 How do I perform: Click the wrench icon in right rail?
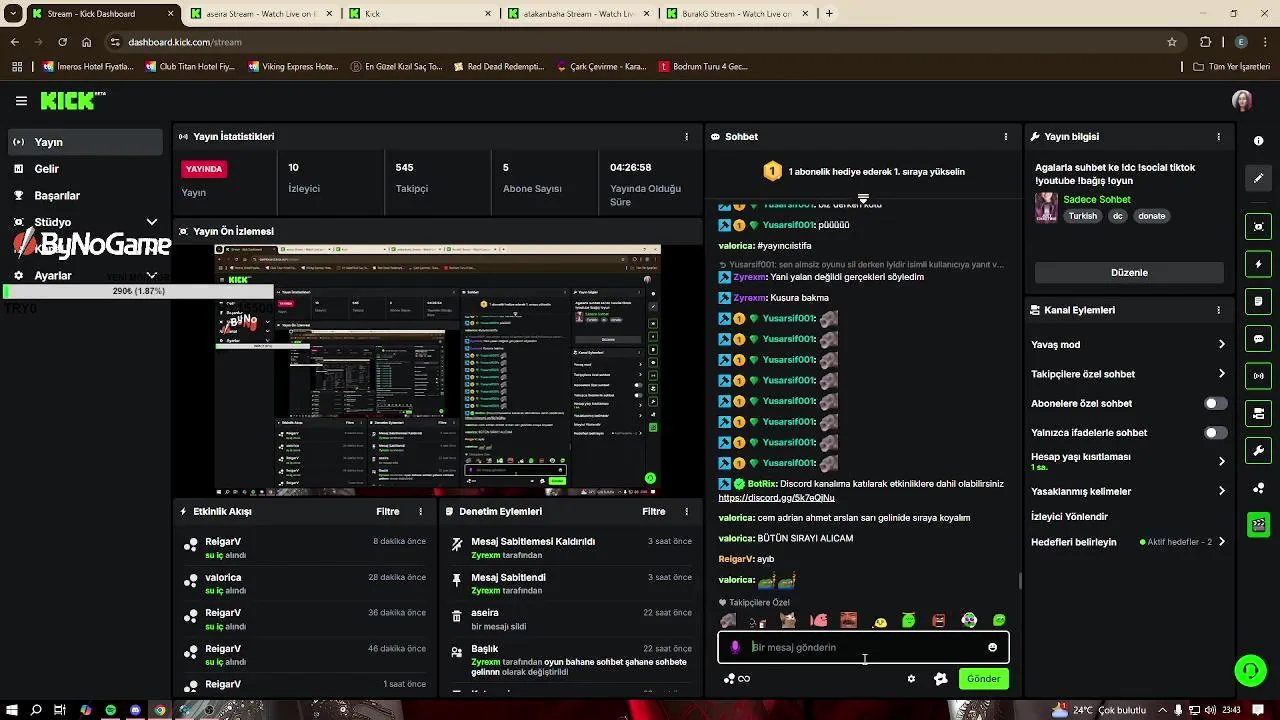(x=1258, y=450)
